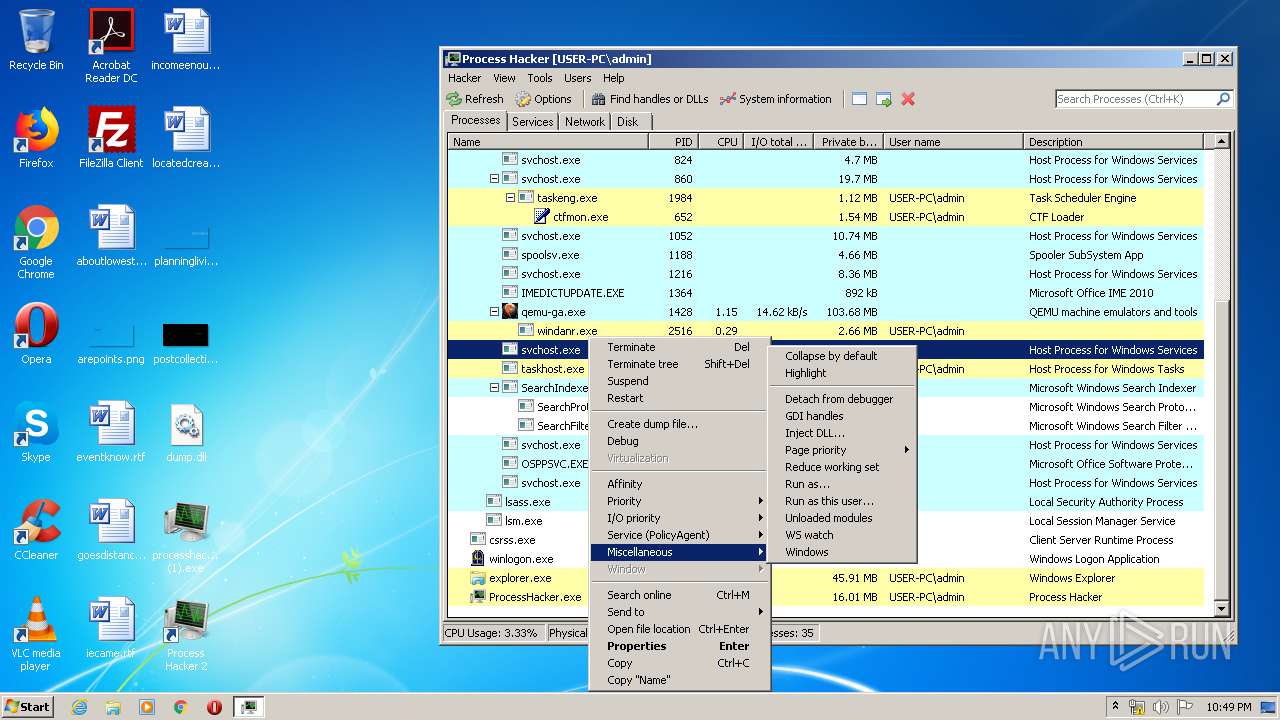Open Find handles or DLLs

pos(649,99)
